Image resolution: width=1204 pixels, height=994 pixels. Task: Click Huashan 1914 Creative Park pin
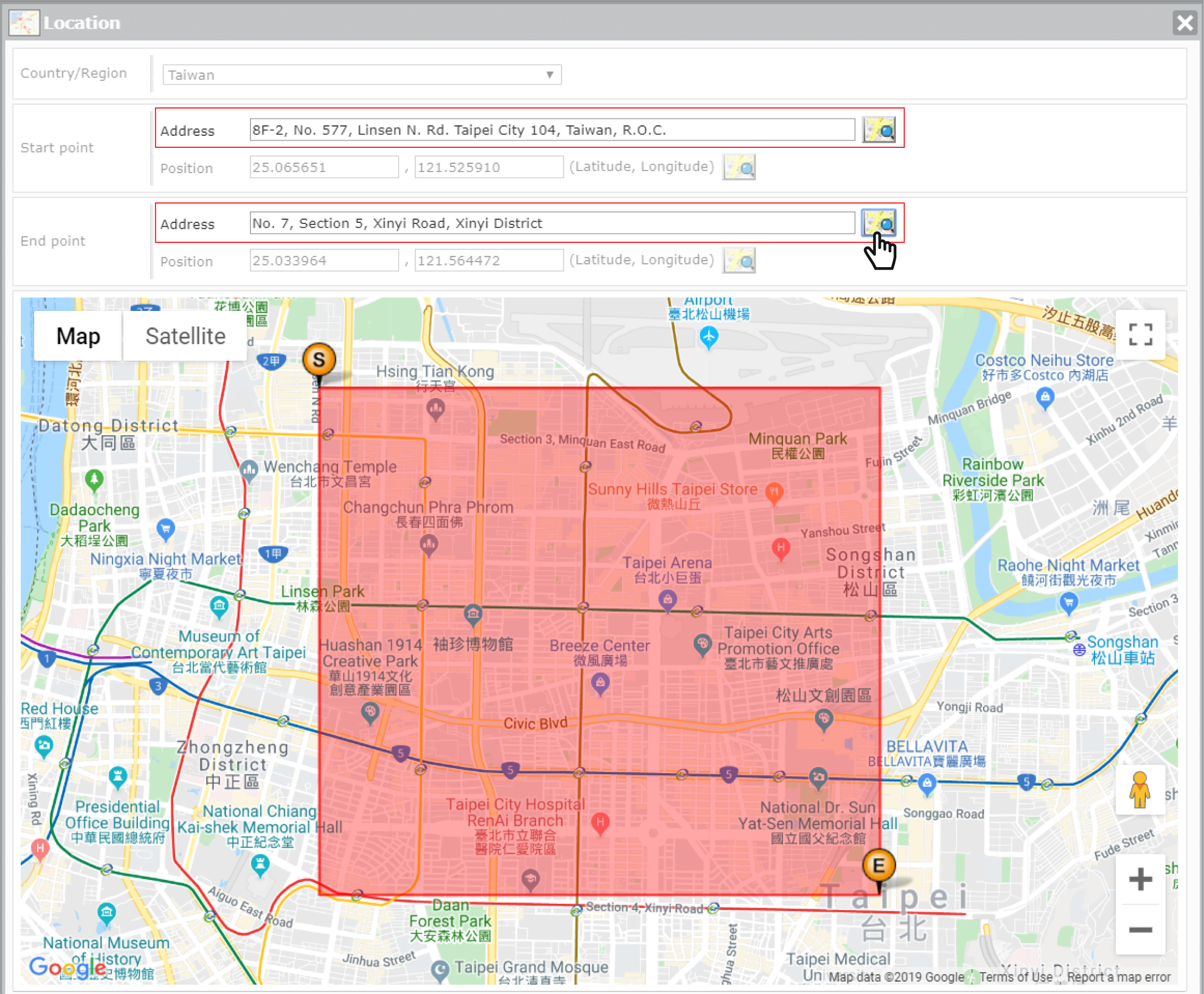370,713
